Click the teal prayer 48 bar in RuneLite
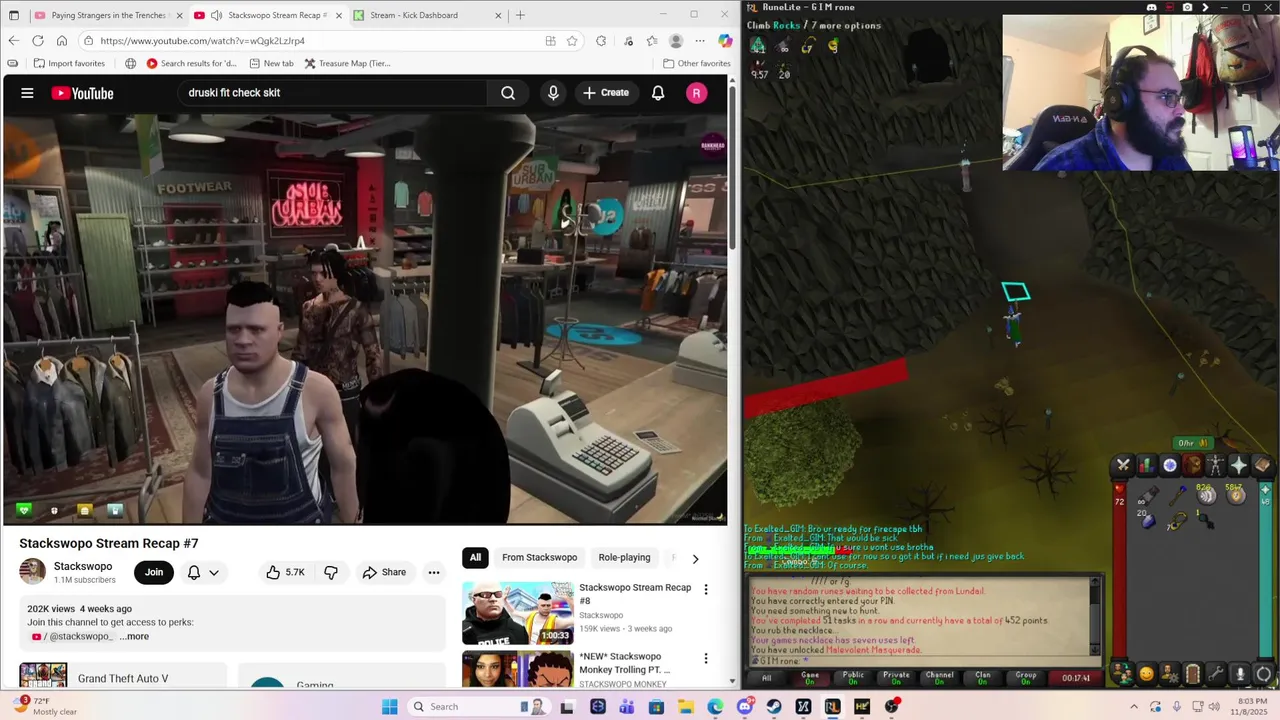Screen dimensions: 1280x720 coord(1266,570)
